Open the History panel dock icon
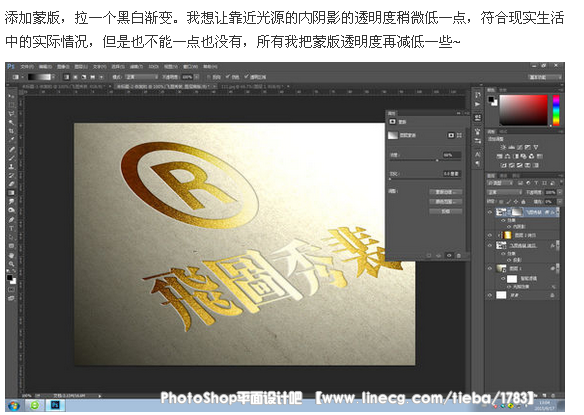 click(477, 95)
